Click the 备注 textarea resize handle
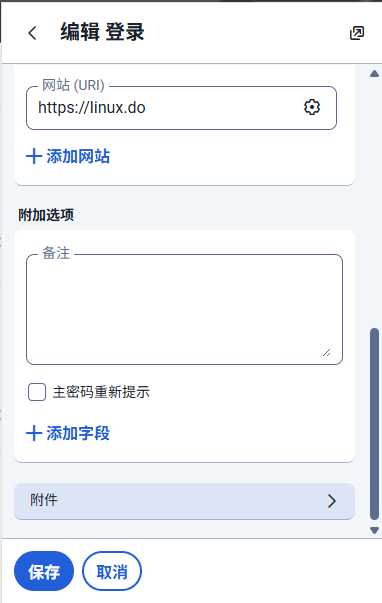The height and width of the screenshot is (603, 382). click(327, 352)
